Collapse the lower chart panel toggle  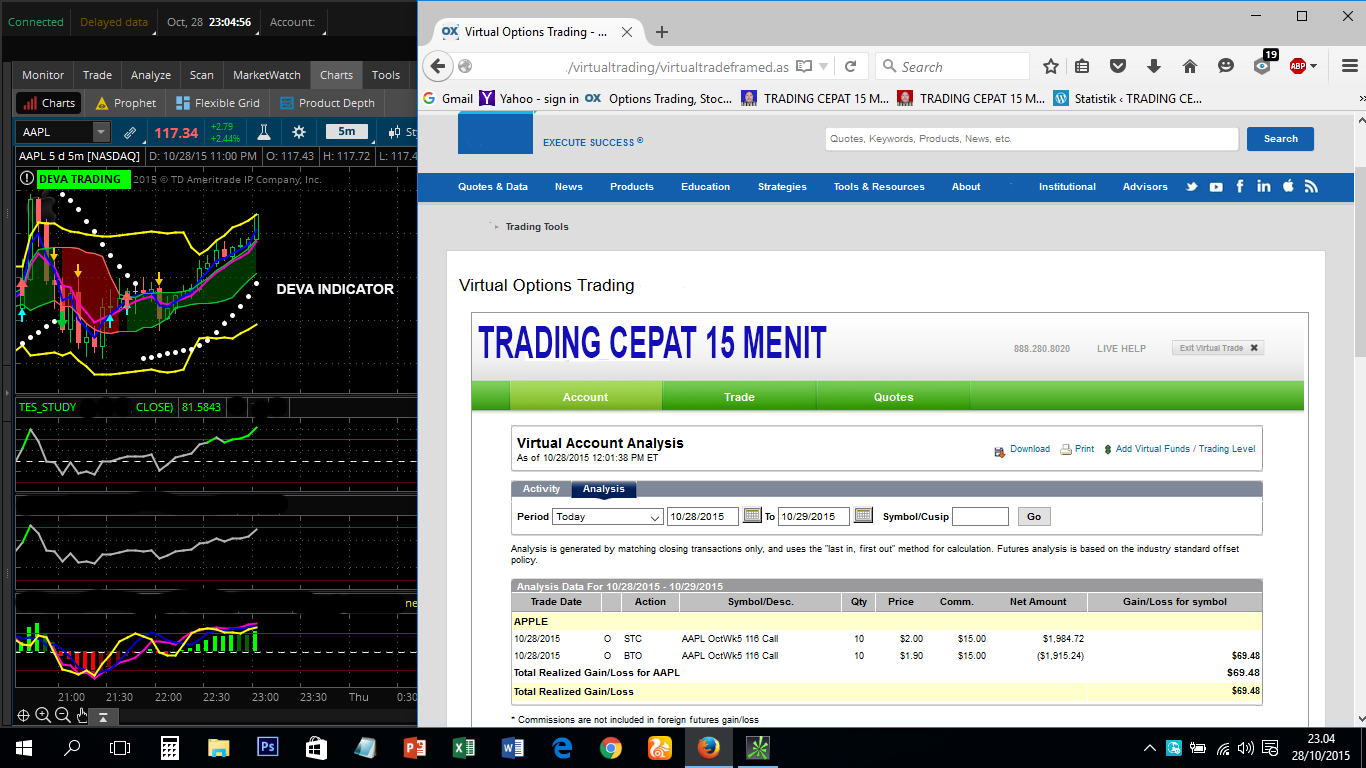point(103,716)
